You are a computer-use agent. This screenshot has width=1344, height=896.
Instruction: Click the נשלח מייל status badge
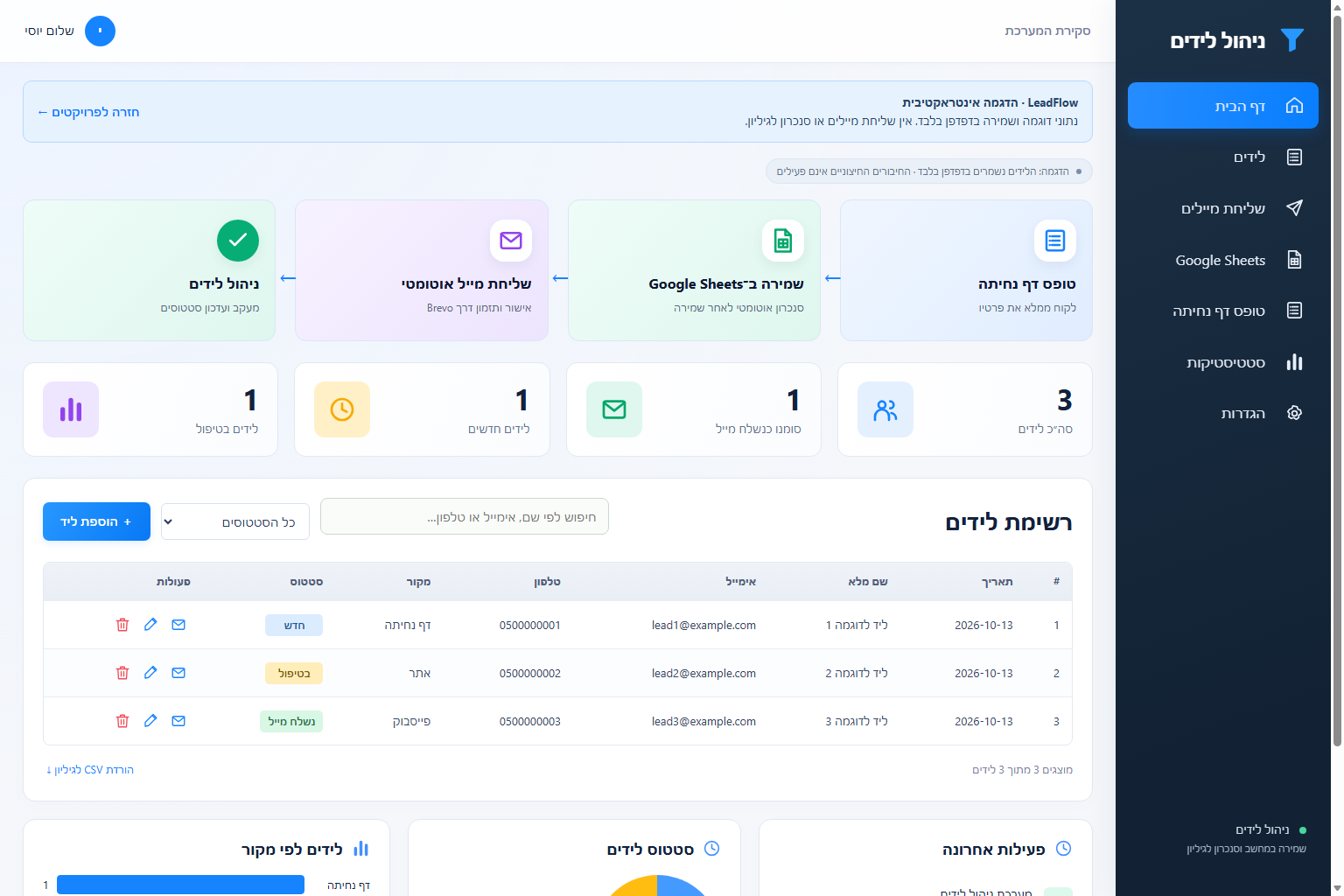(x=291, y=721)
